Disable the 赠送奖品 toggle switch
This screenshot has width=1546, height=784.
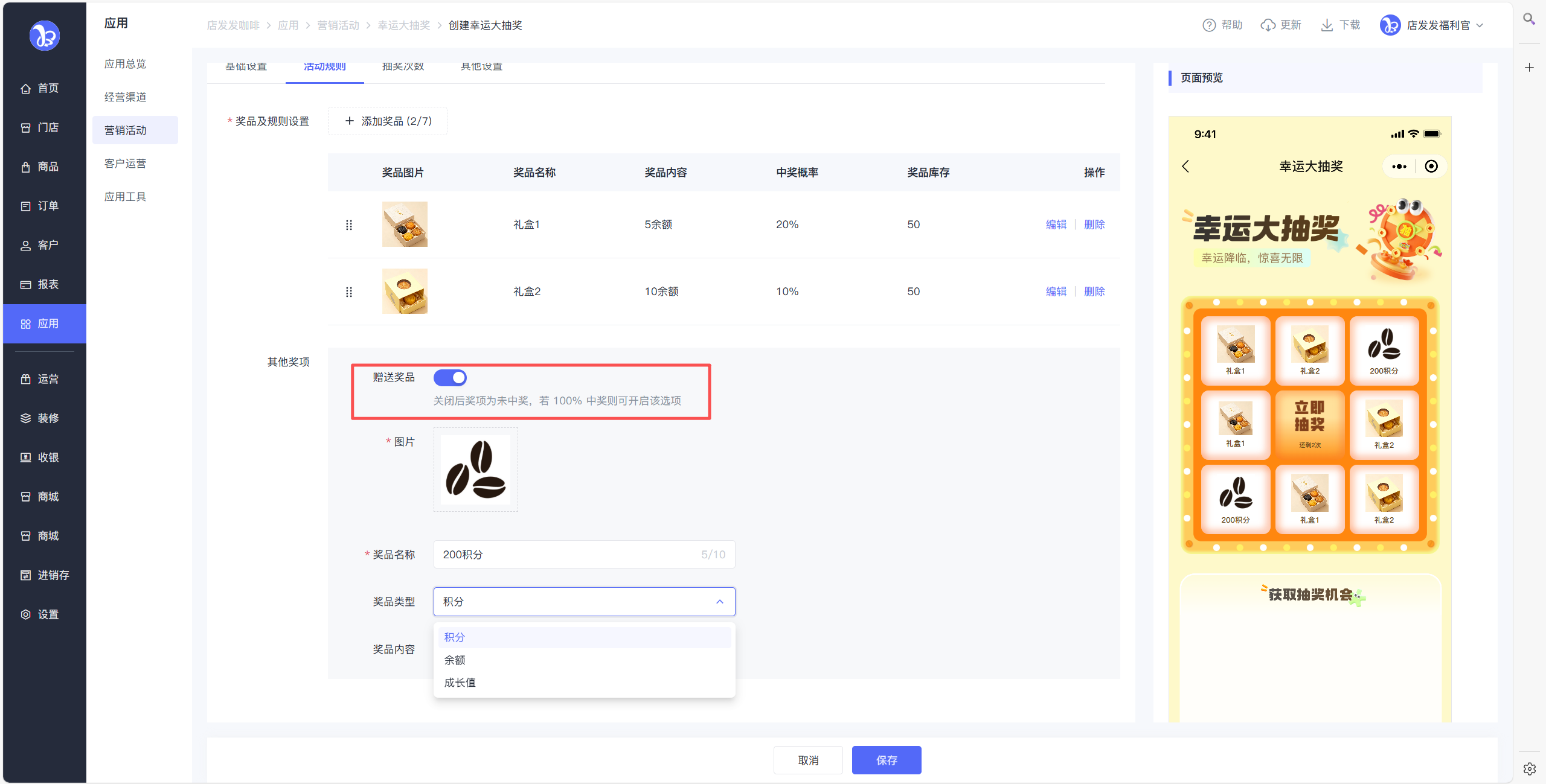coord(450,378)
